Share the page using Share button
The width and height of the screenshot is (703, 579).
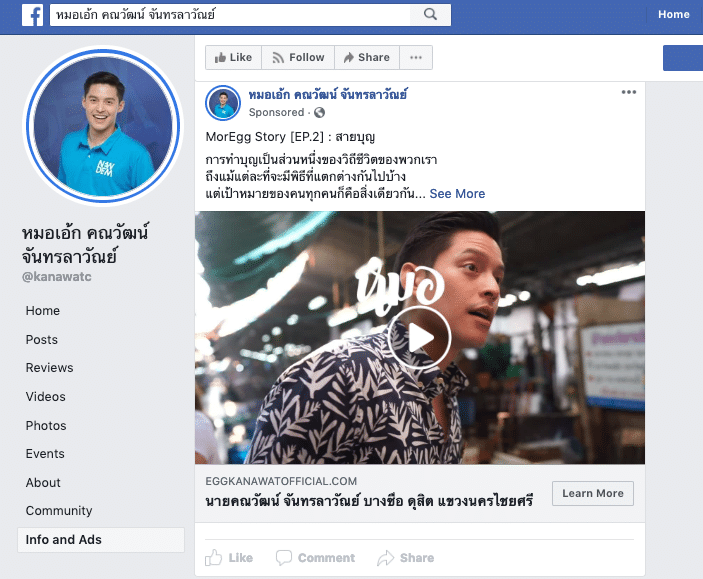click(365, 58)
